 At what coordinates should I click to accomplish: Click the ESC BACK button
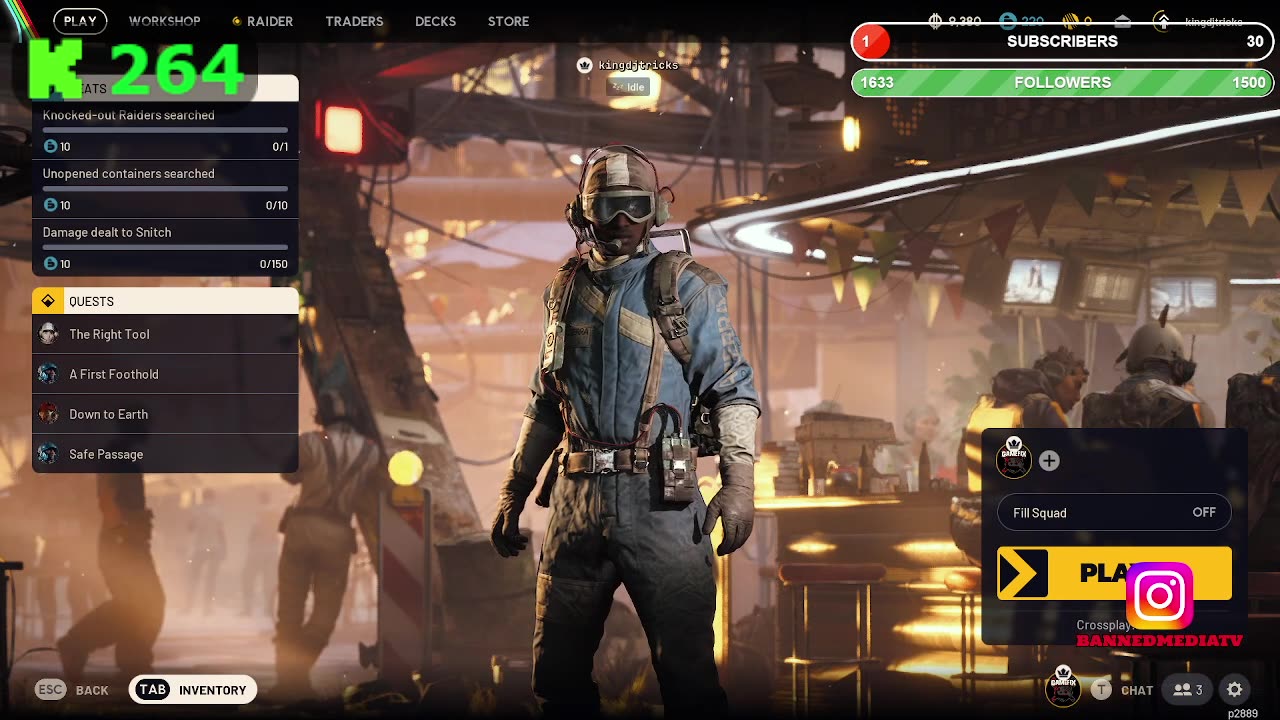coord(72,690)
